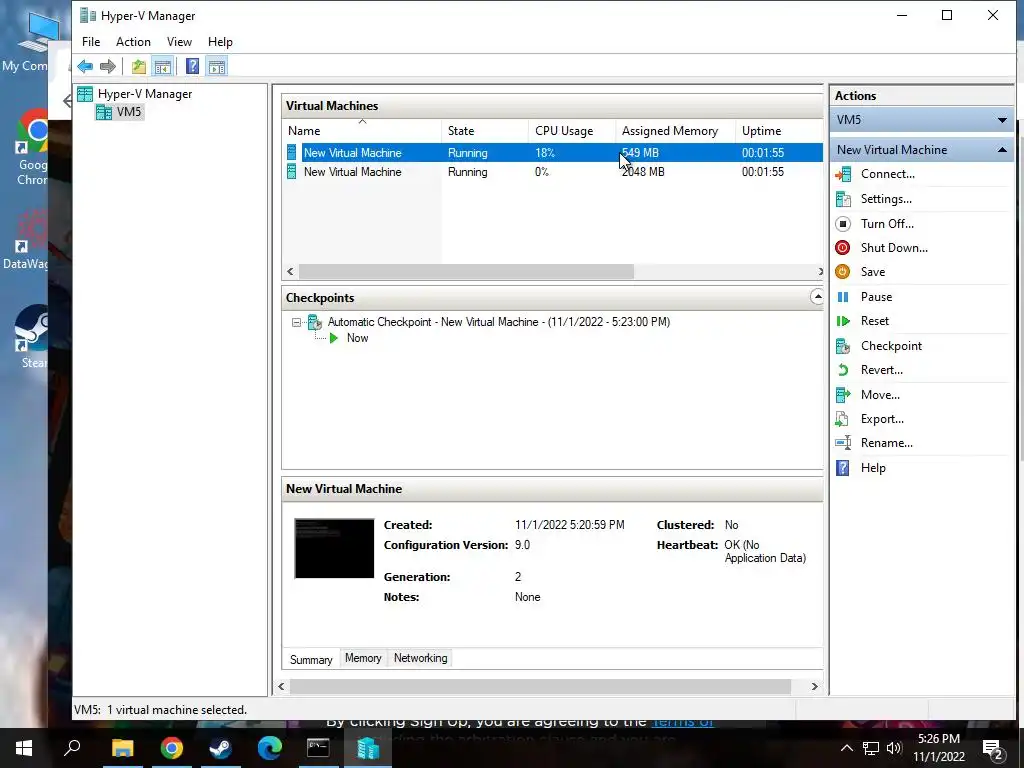This screenshot has width=1024, height=768.
Task: Open Command Prompt from the taskbar
Action: (x=318, y=748)
